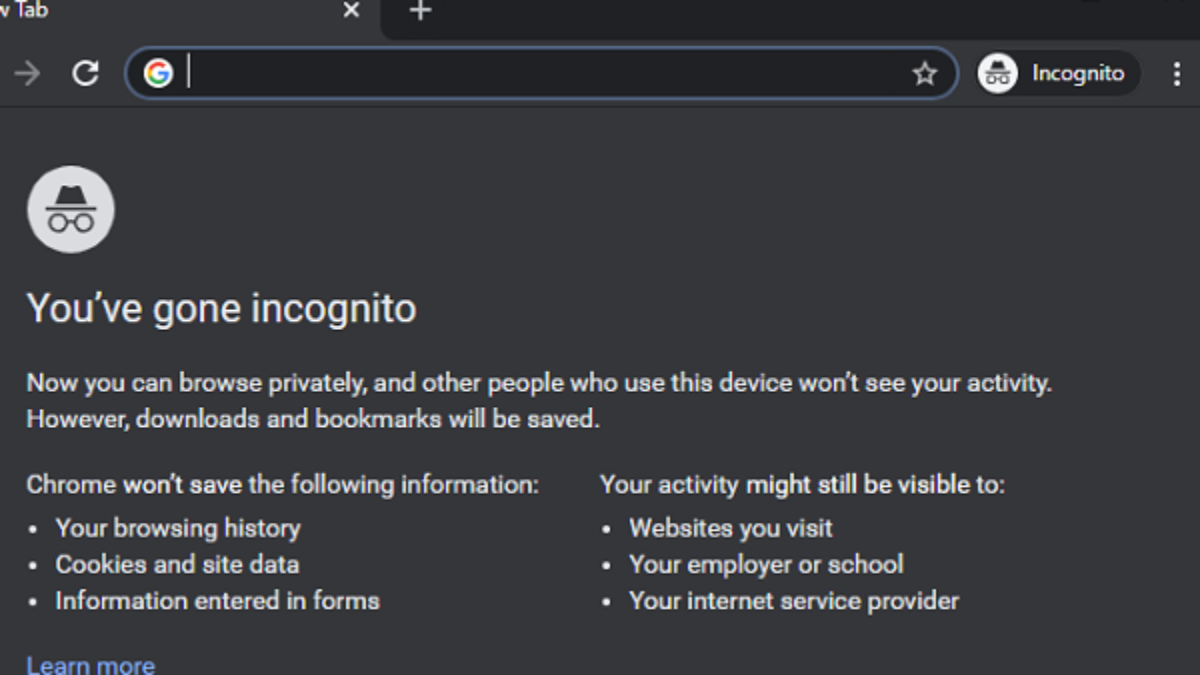Bookmark this page with the star icon

[x=925, y=73]
